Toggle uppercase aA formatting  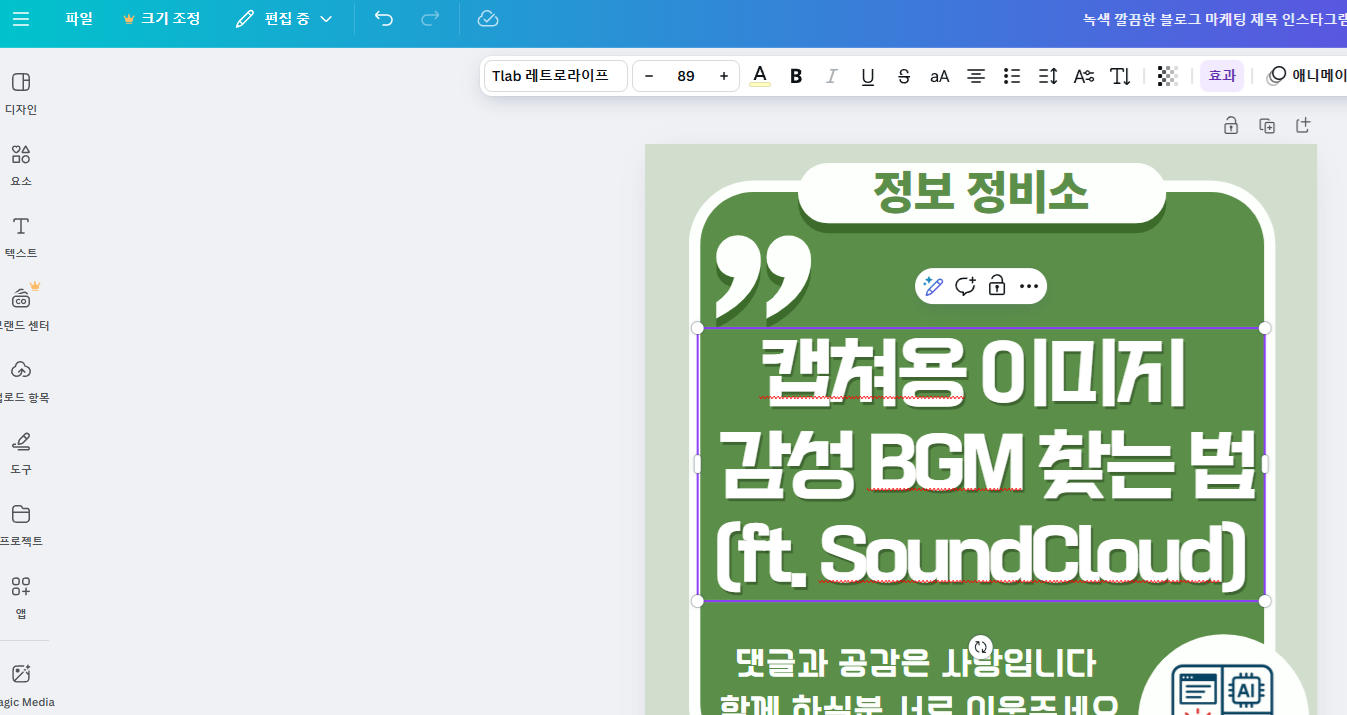(940, 76)
